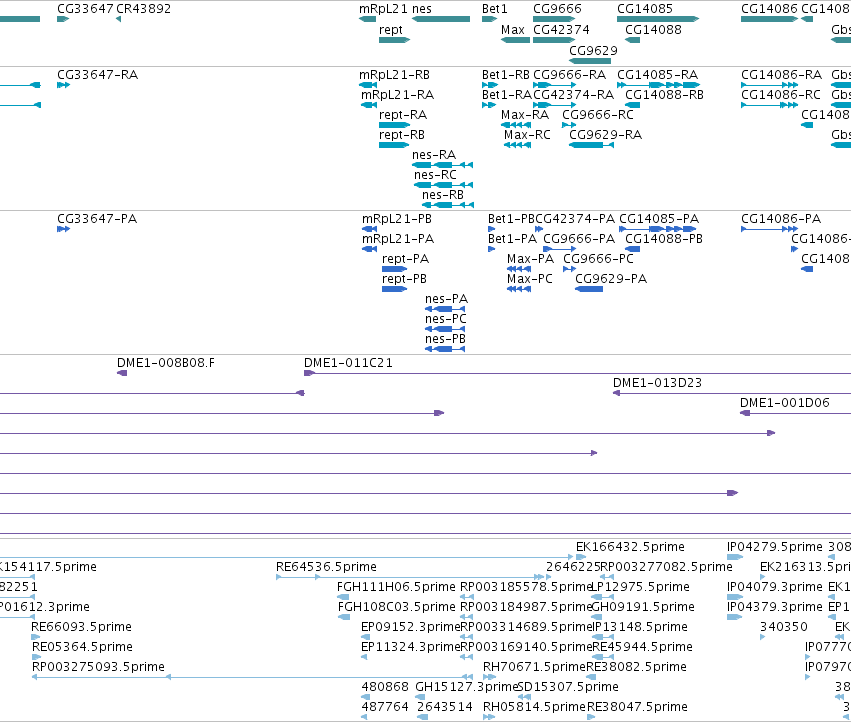Select EST RE38047.5prime
The height and width of the screenshot is (722, 851).
637,707
